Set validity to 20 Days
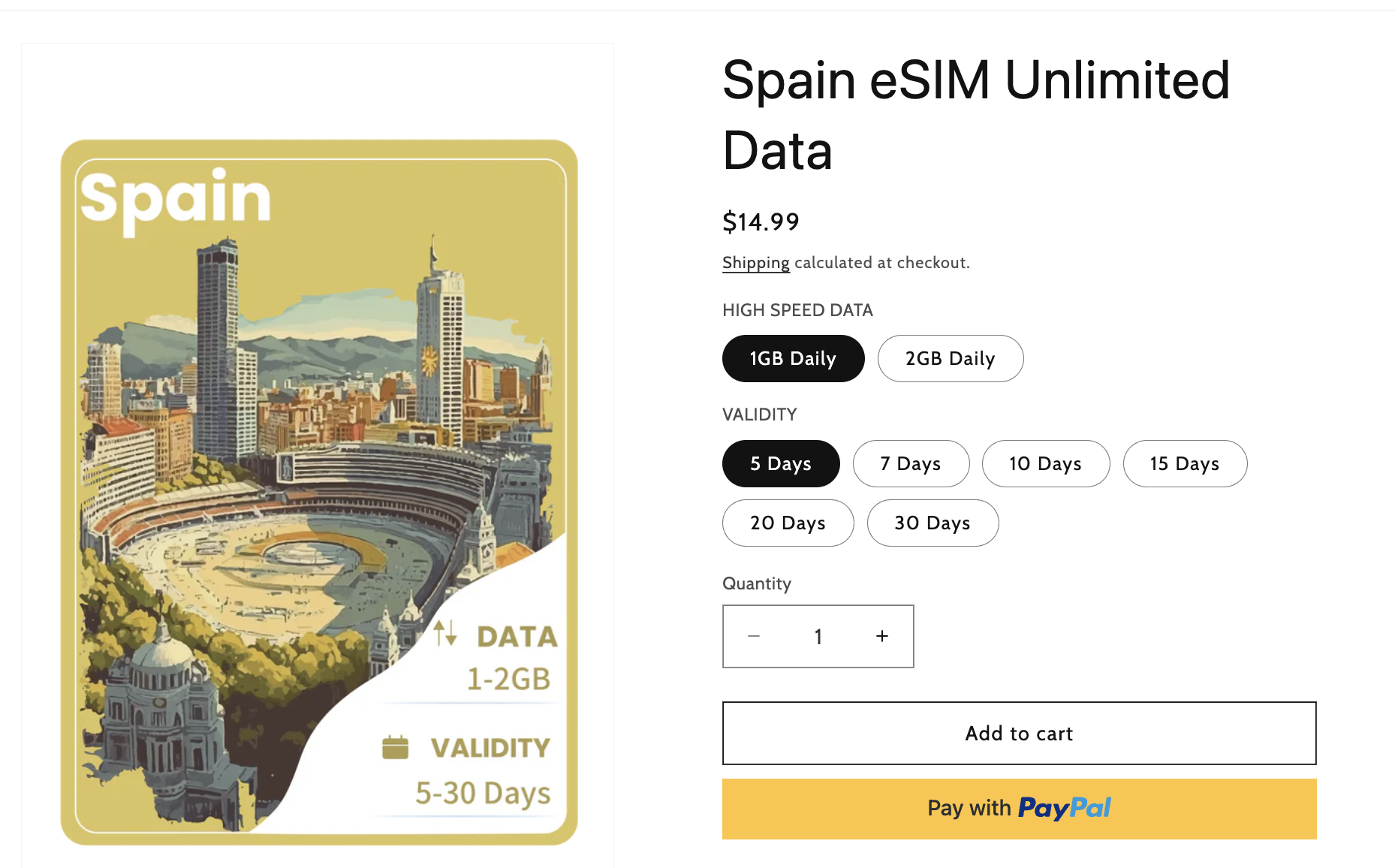 point(788,523)
